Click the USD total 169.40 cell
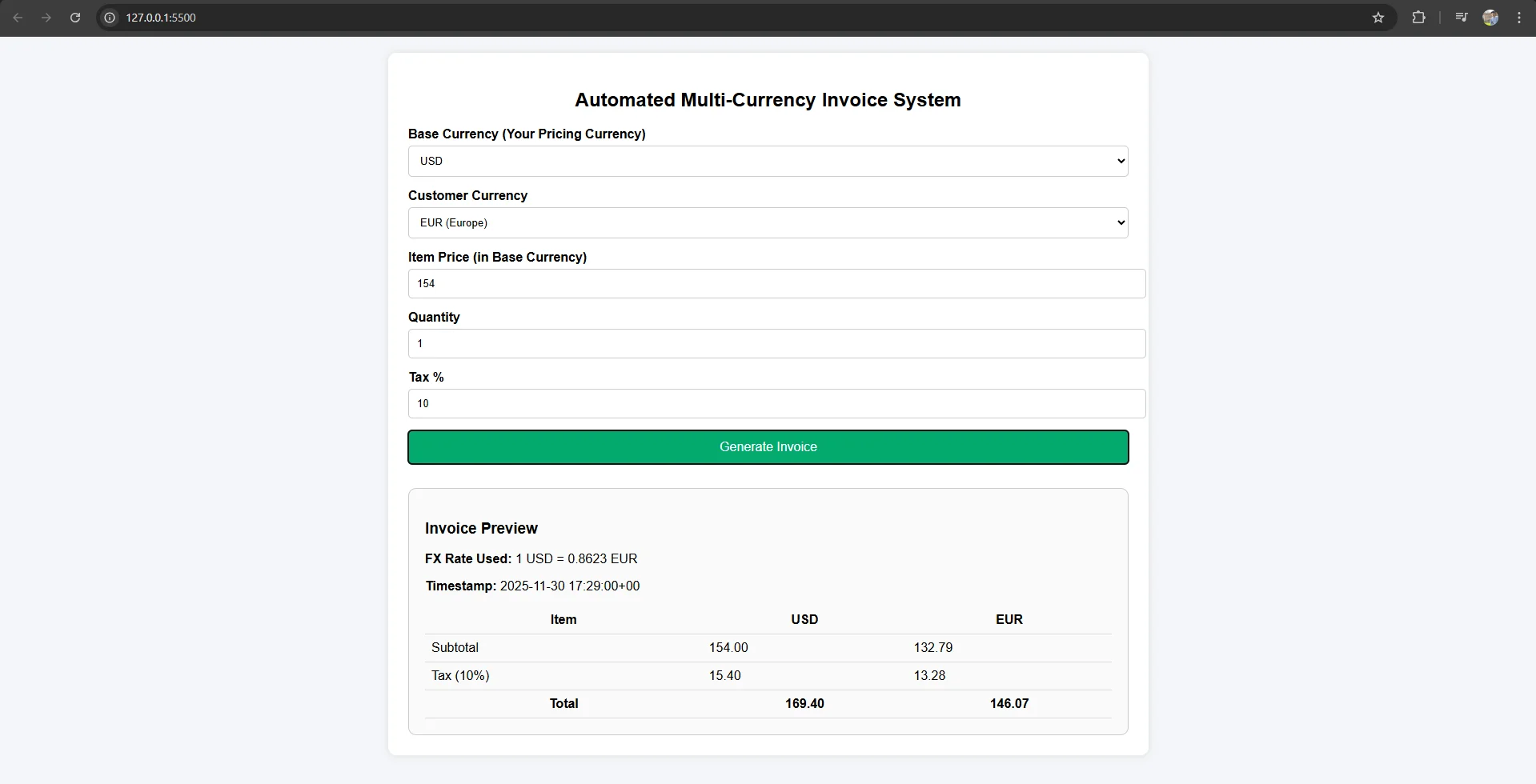This screenshot has height=784, width=1536. pos(804,704)
